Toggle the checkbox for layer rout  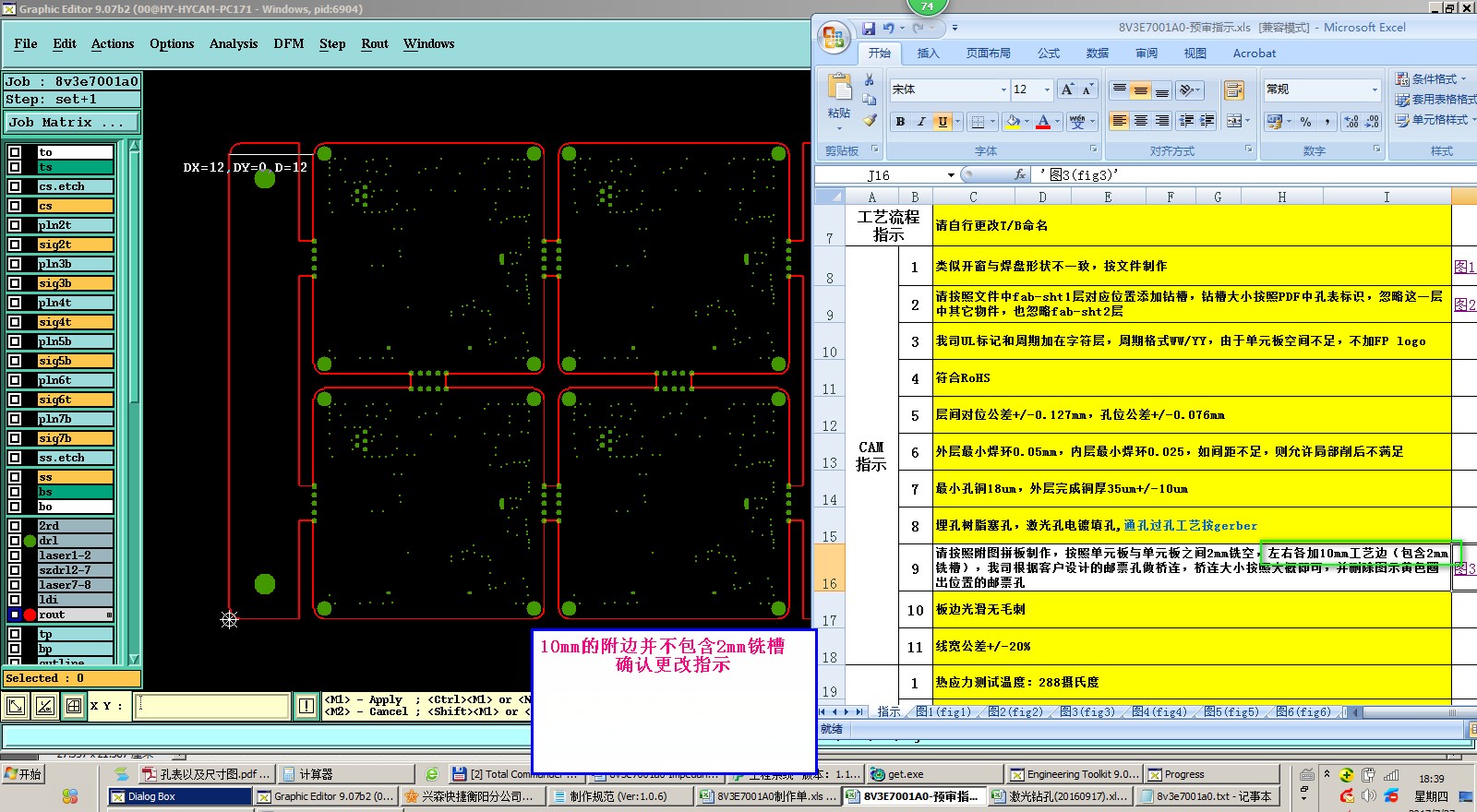(x=15, y=615)
